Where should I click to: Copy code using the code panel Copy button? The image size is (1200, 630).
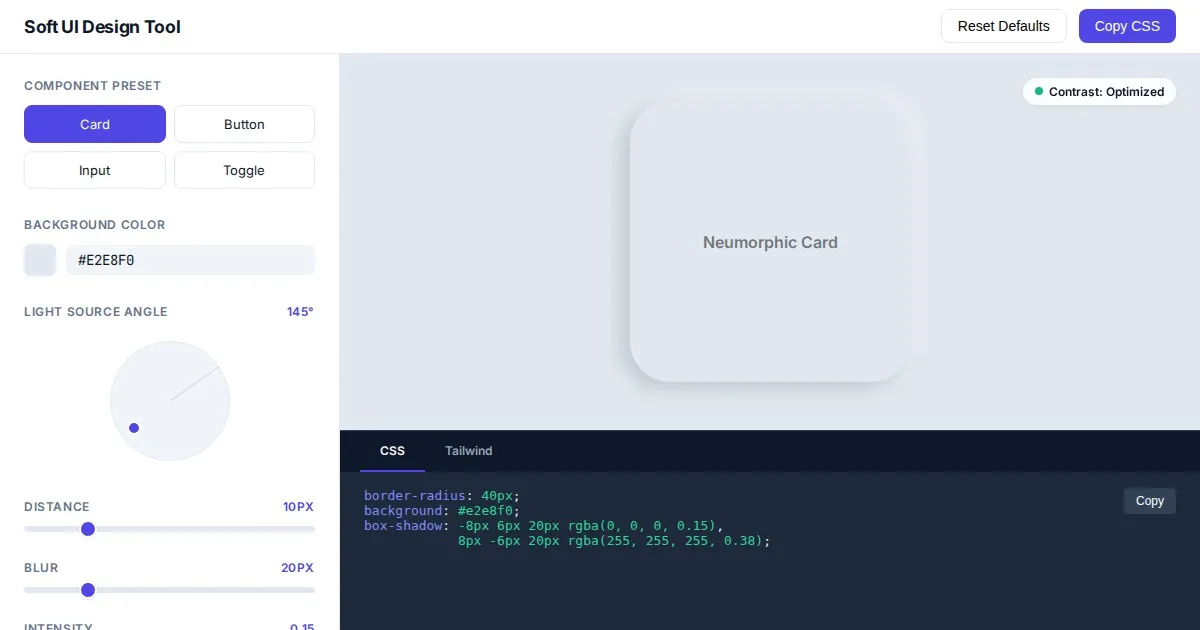click(1149, 501)
